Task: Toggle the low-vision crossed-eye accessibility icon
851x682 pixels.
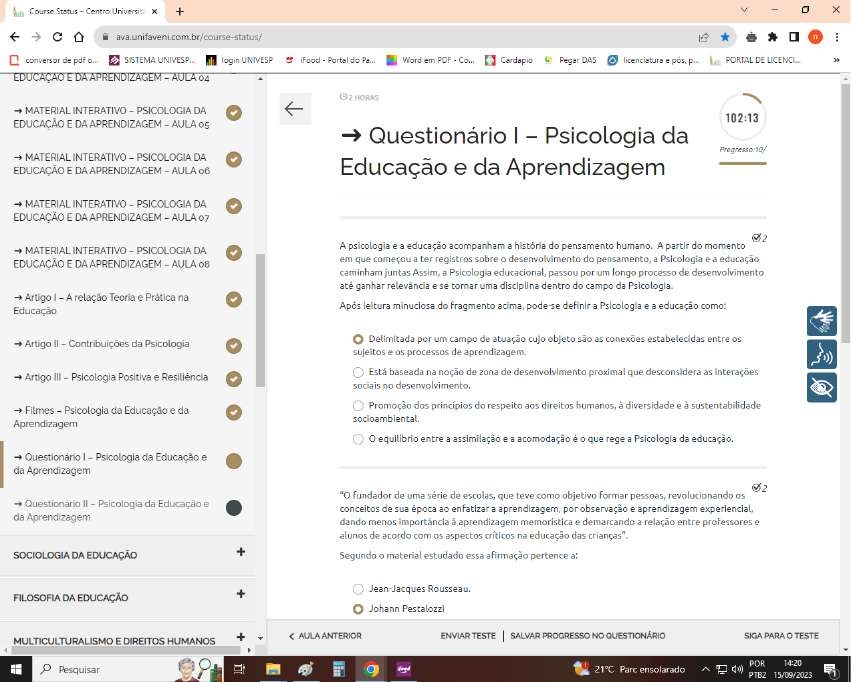Action: click(822, 387)
